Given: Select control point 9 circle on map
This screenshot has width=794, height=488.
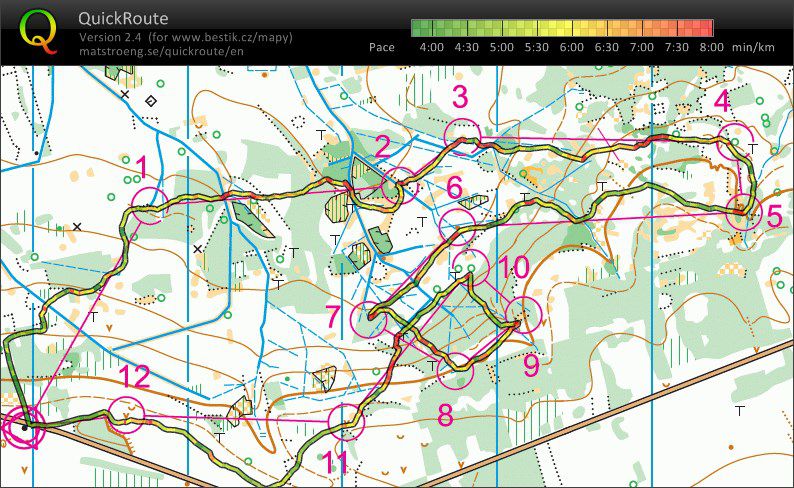Looking at the screenshot, I should click(x=523, y=315).
